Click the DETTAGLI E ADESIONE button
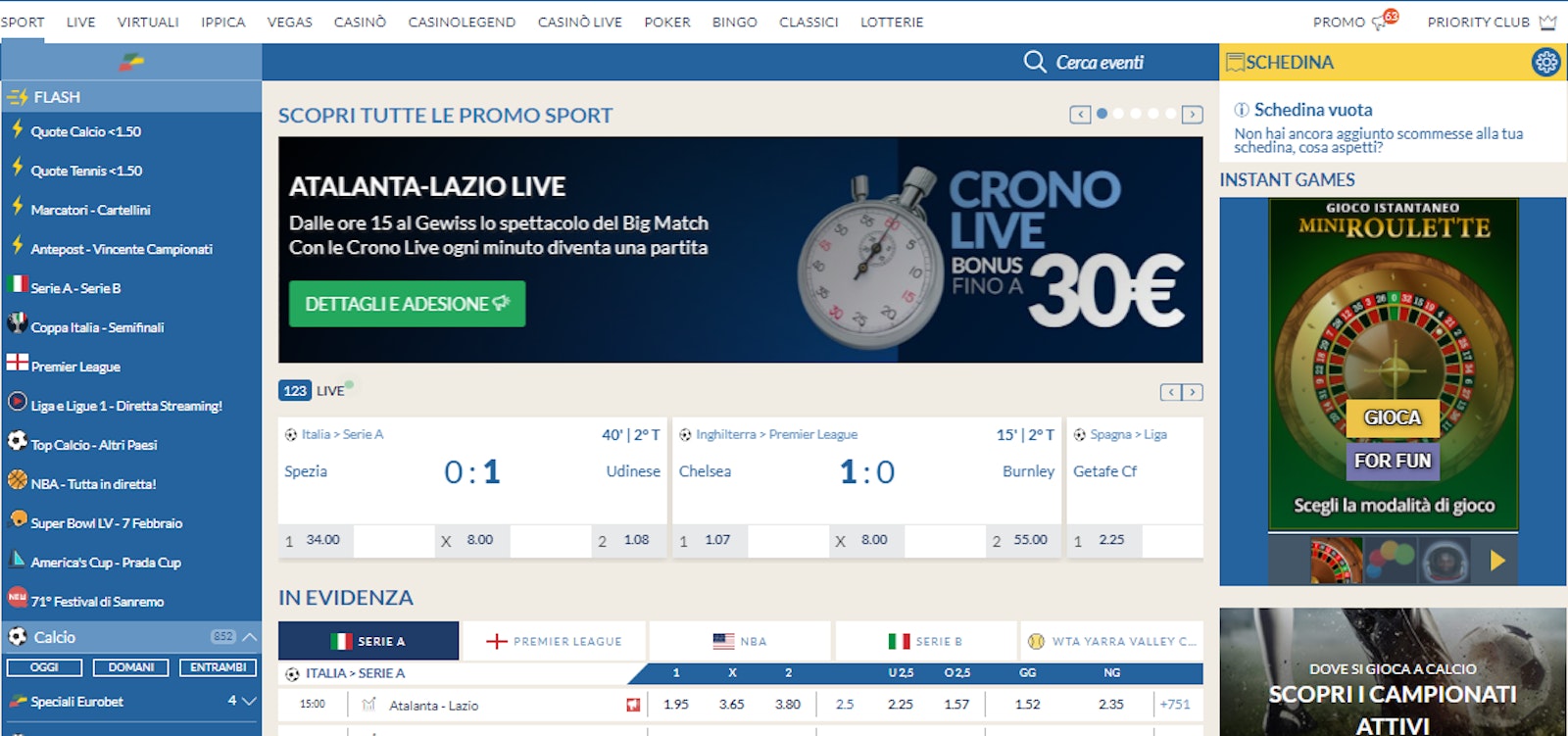The width and height of the screenshot is (1568, 736). (407, 304)
